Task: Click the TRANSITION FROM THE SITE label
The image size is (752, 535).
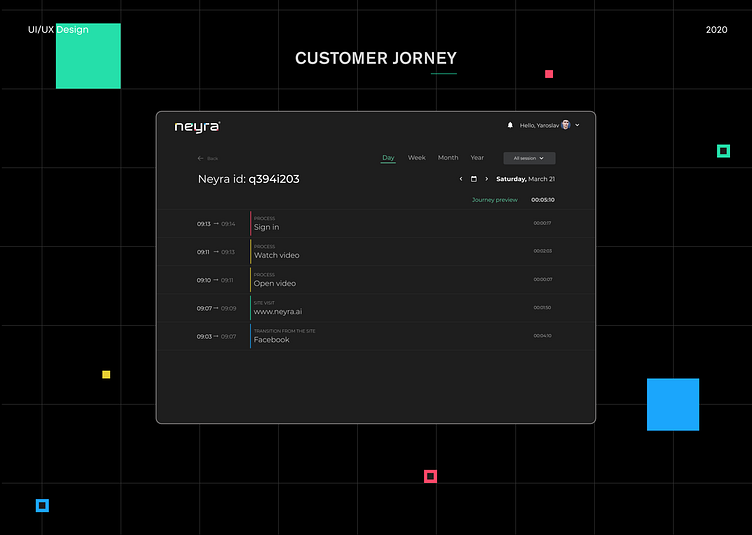Action: [284, 331]
